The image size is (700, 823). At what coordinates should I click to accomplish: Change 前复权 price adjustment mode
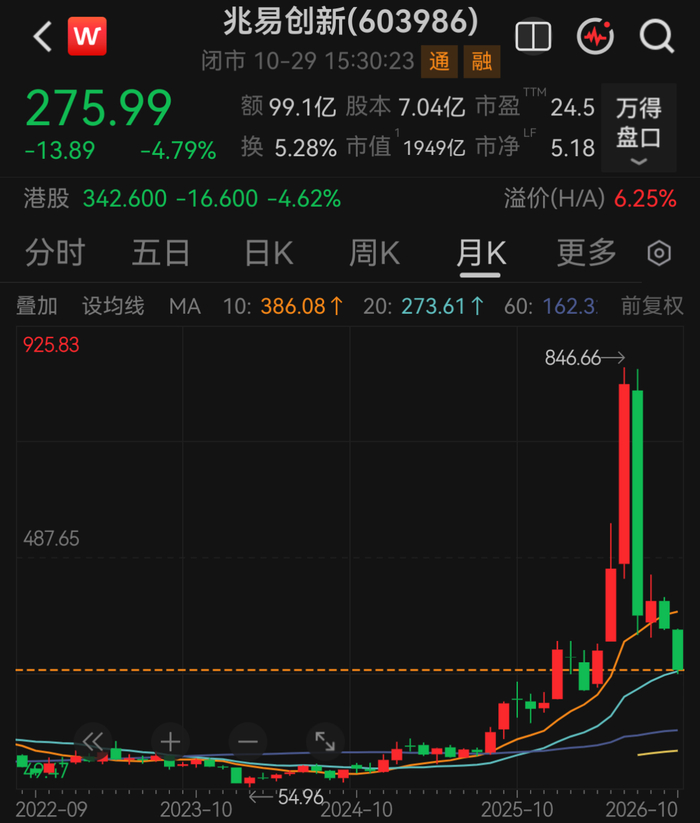[x=652, y=306]
